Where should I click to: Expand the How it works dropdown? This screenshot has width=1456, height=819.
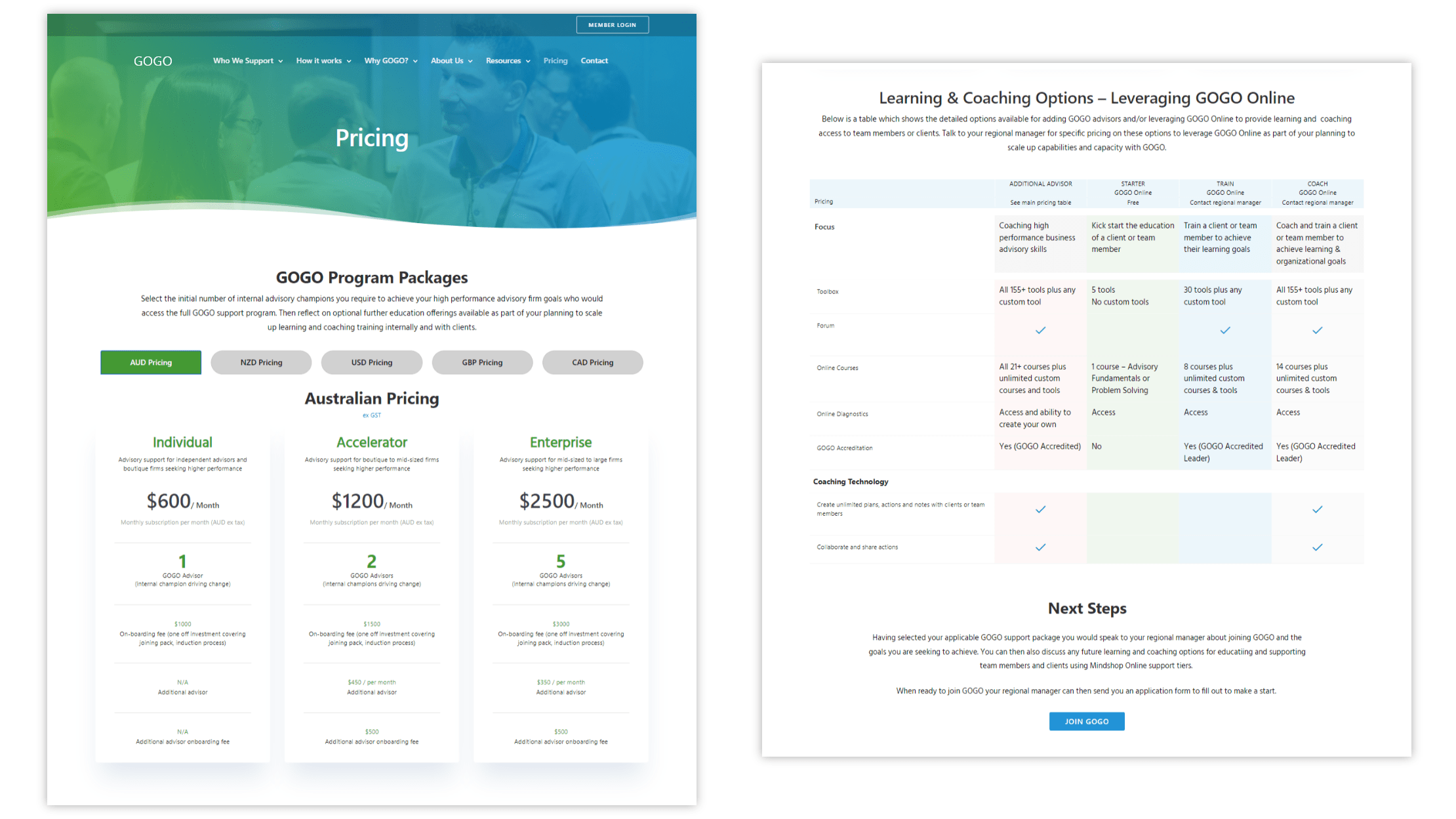323,61
